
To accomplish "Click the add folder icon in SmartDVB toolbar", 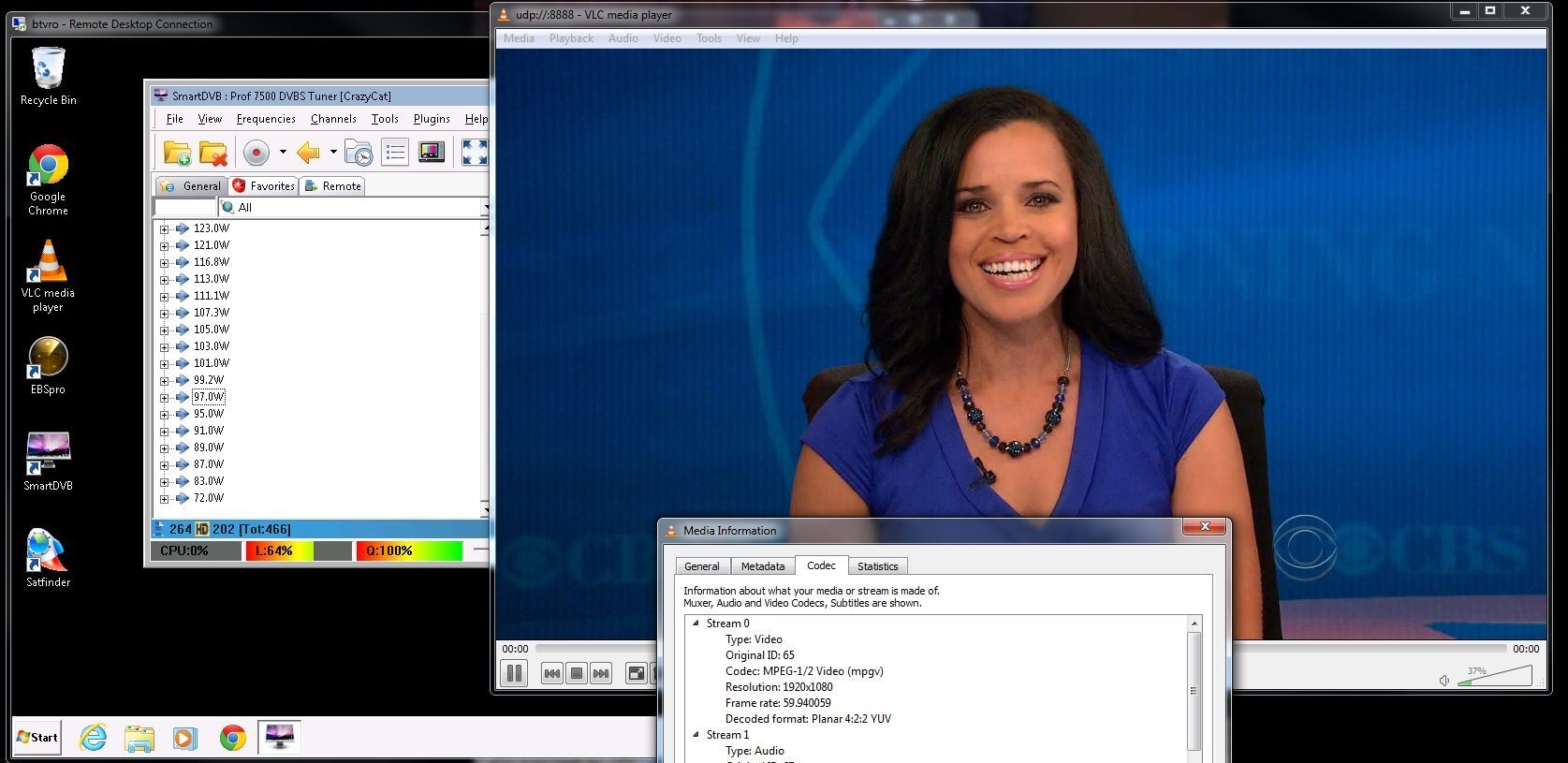I will coord(177,153).
